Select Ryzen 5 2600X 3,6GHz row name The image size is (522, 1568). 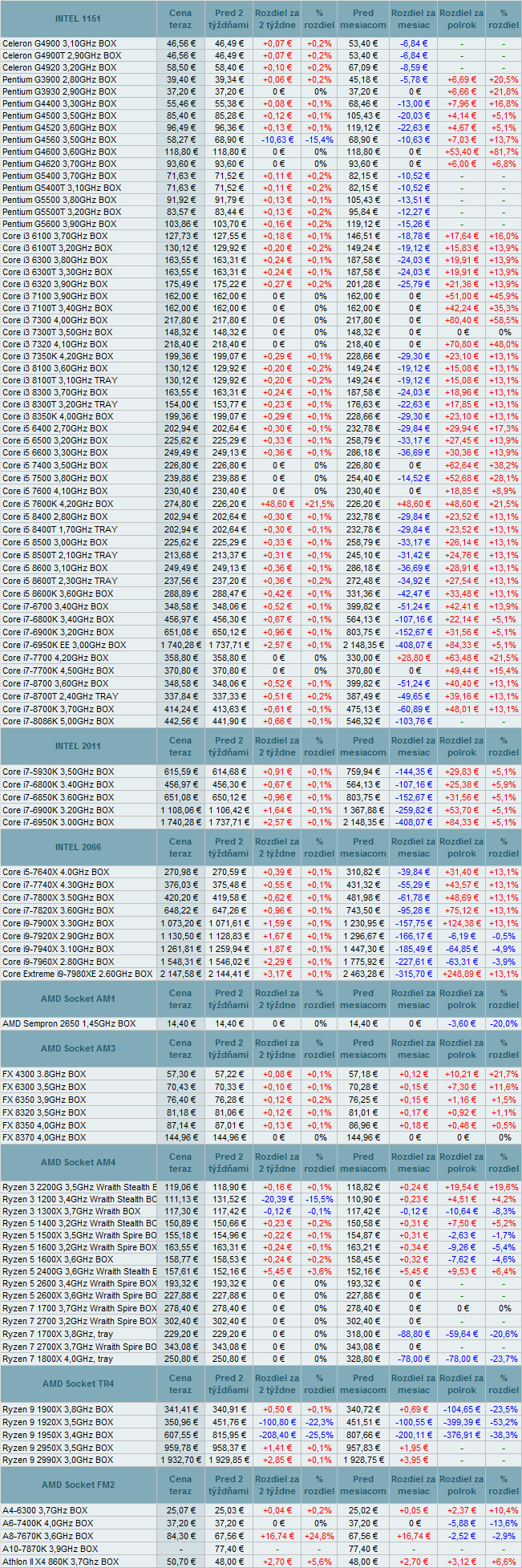pos(79,1295)
